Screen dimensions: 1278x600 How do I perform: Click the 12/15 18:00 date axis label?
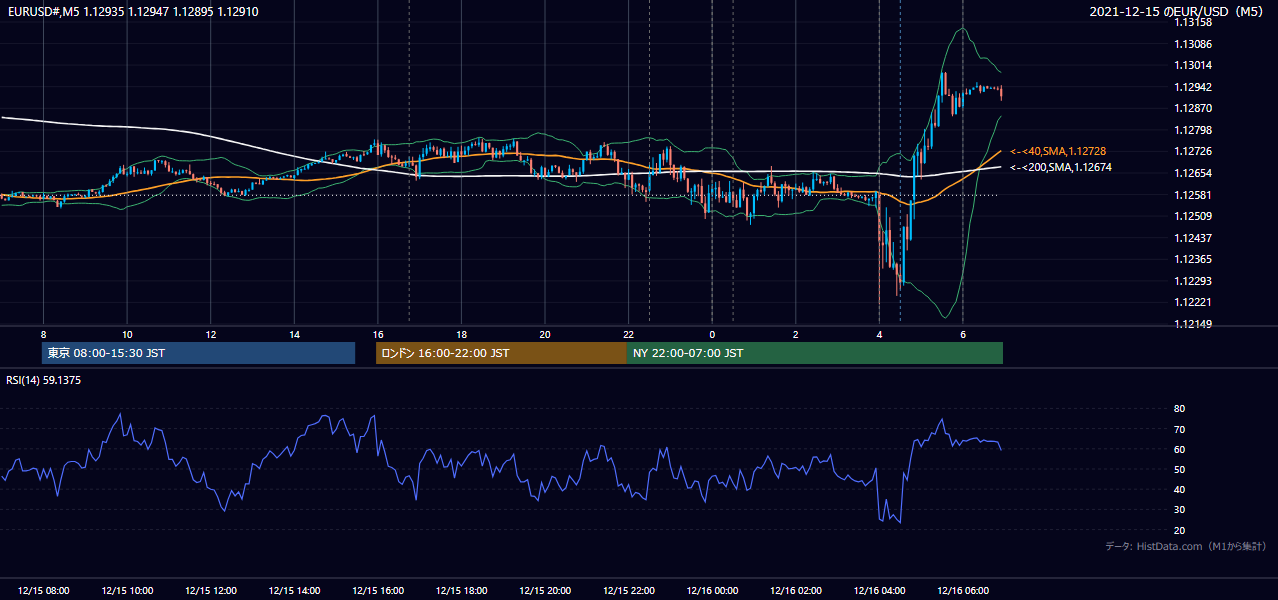(x=461, y=591)
